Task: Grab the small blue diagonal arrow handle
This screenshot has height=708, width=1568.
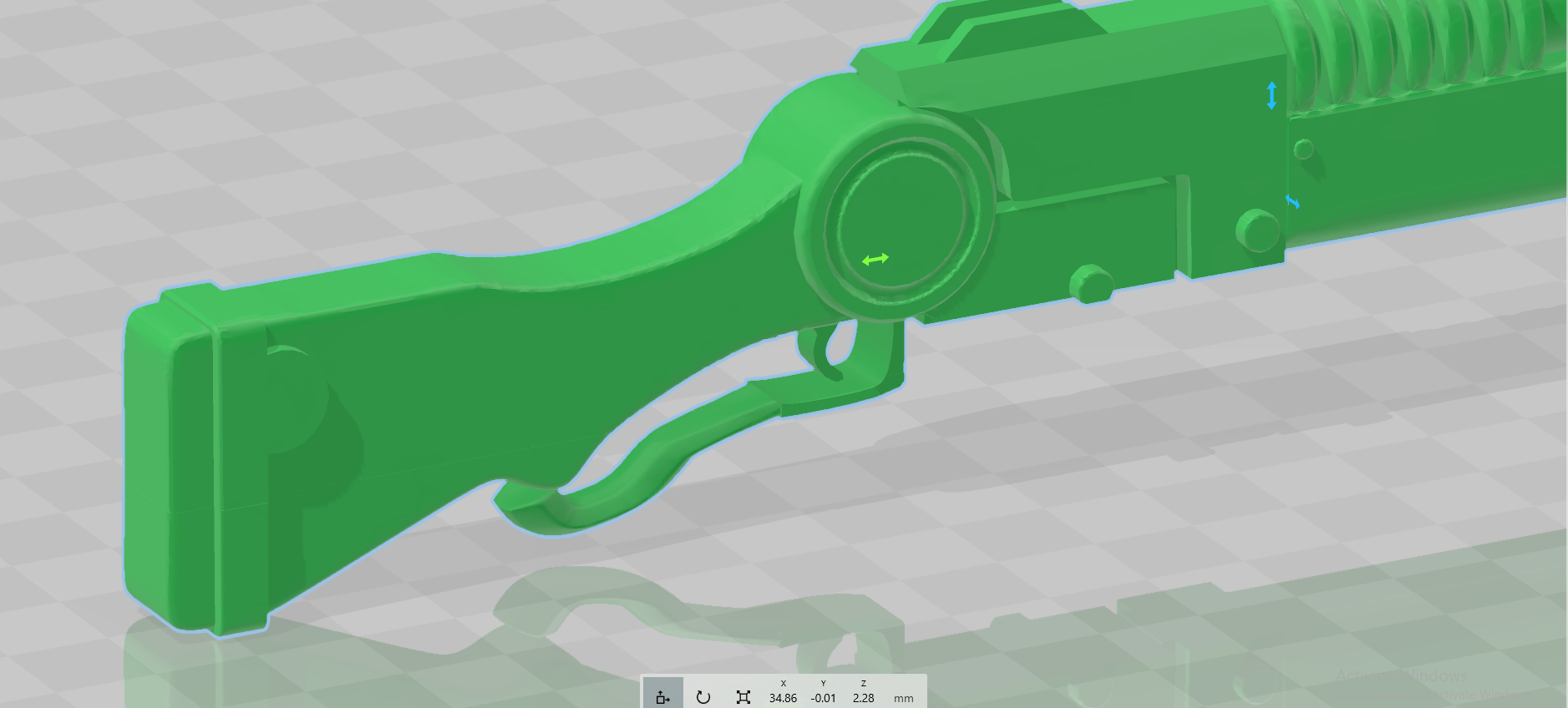Action: pyautogui.click(x=1292, y=202)
